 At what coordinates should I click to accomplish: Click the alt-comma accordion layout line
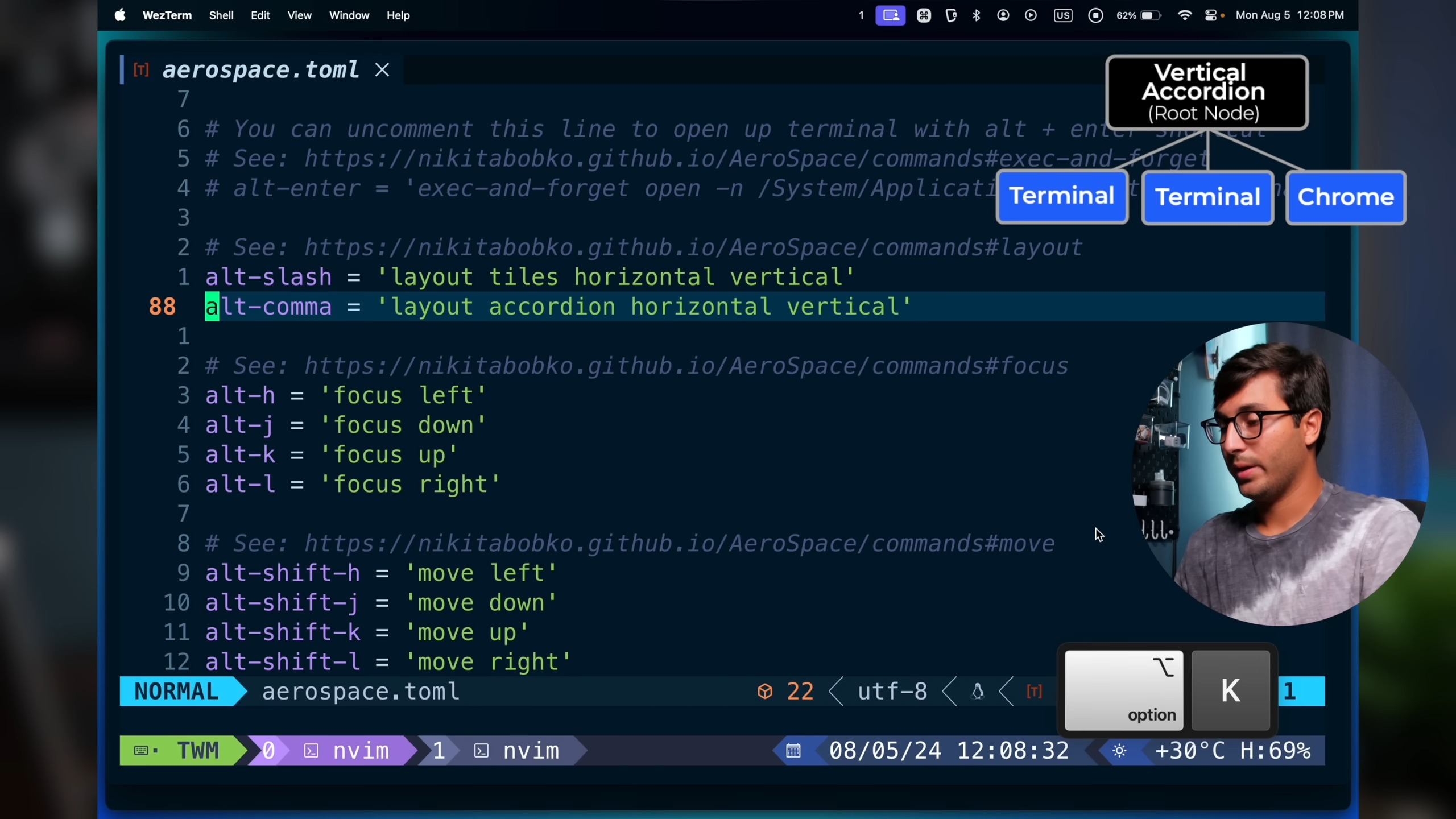(557, 307)
